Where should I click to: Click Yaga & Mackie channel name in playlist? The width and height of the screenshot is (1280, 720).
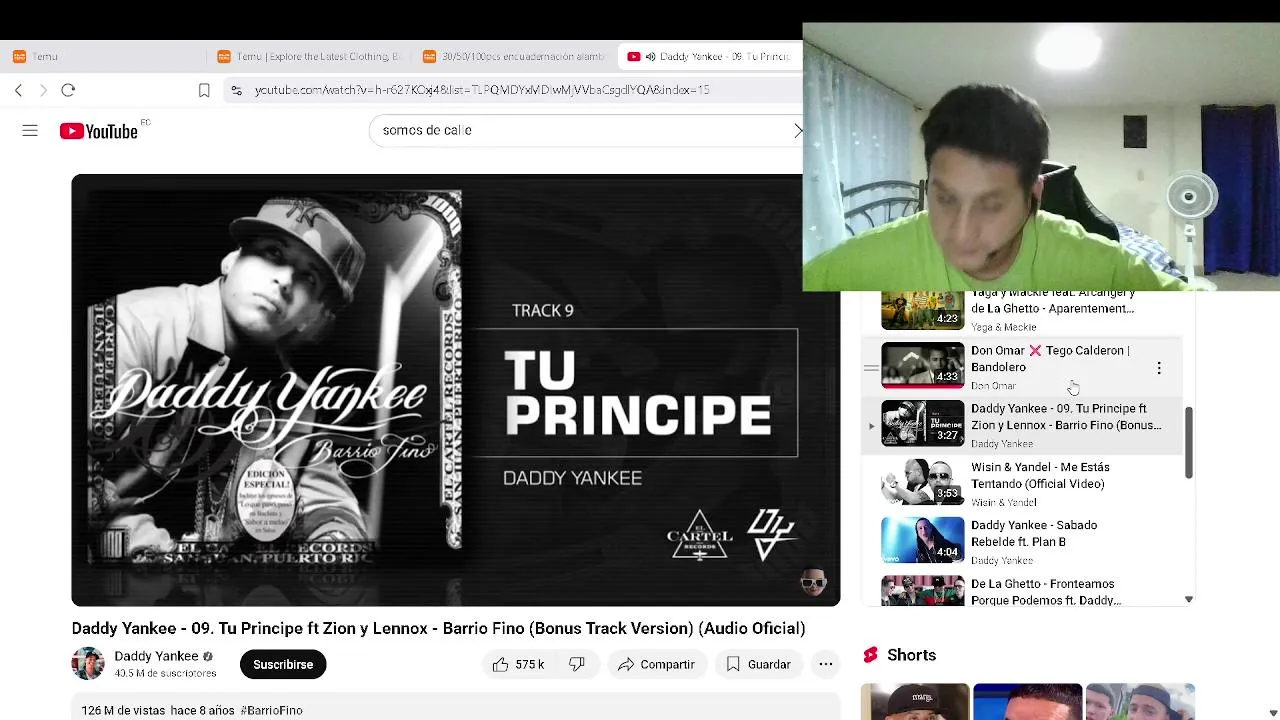1003,327
